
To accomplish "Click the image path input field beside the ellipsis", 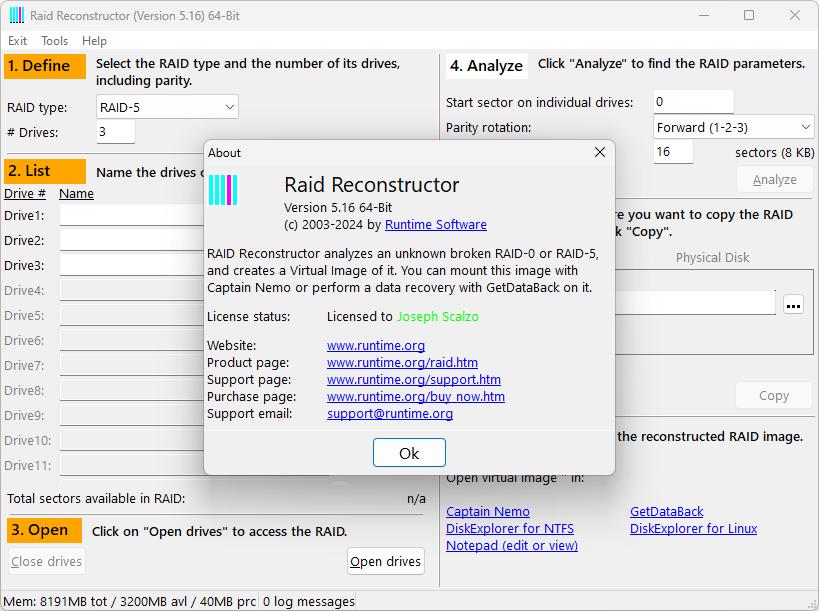I will pos(695,303).
